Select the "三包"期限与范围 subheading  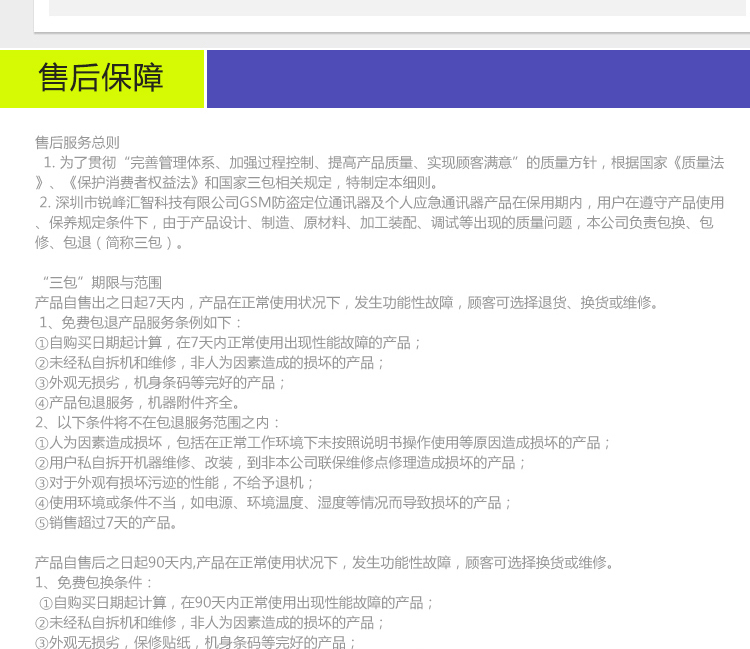pos(98,282)
